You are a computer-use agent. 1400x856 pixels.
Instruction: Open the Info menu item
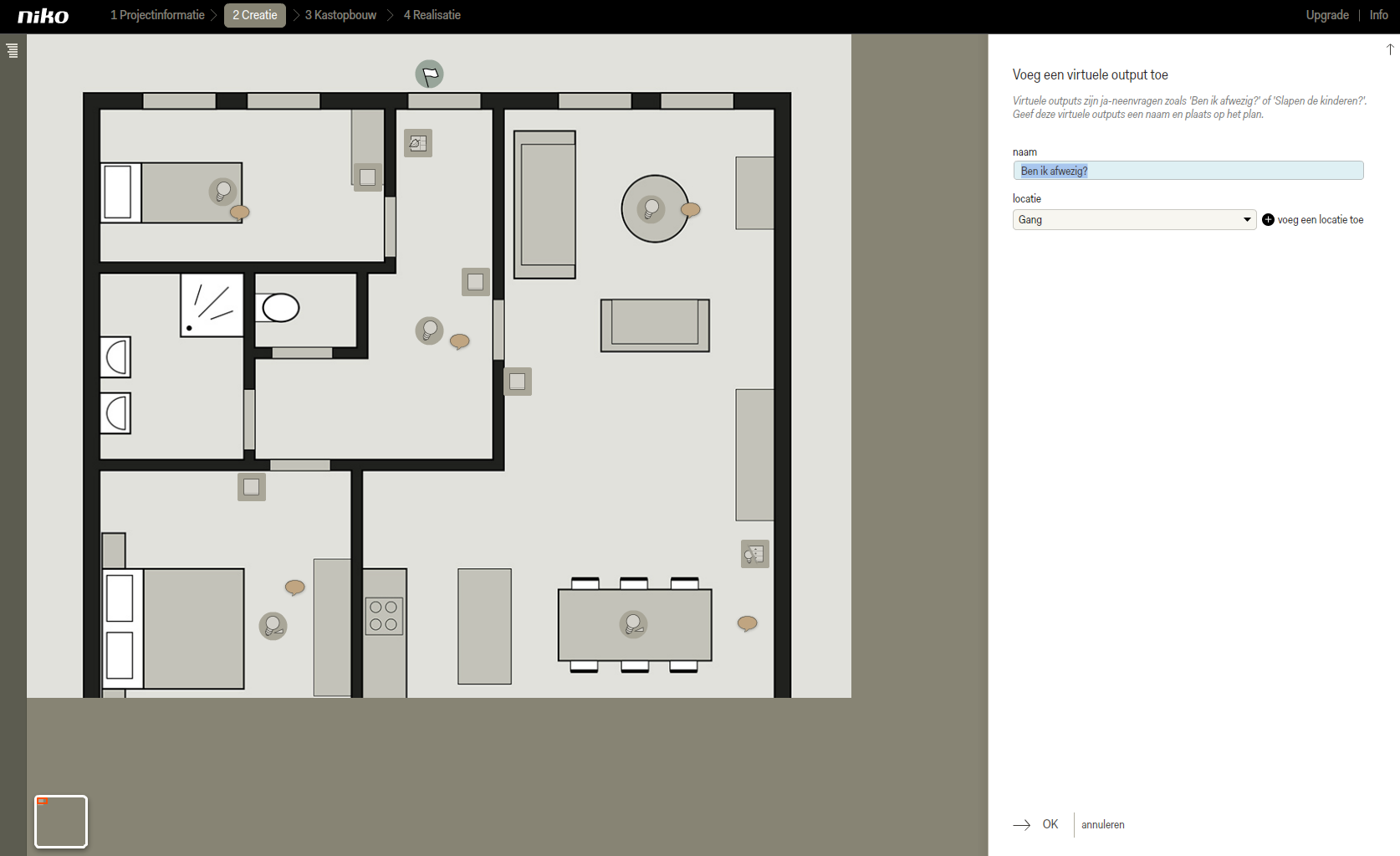pos(1379,15)
